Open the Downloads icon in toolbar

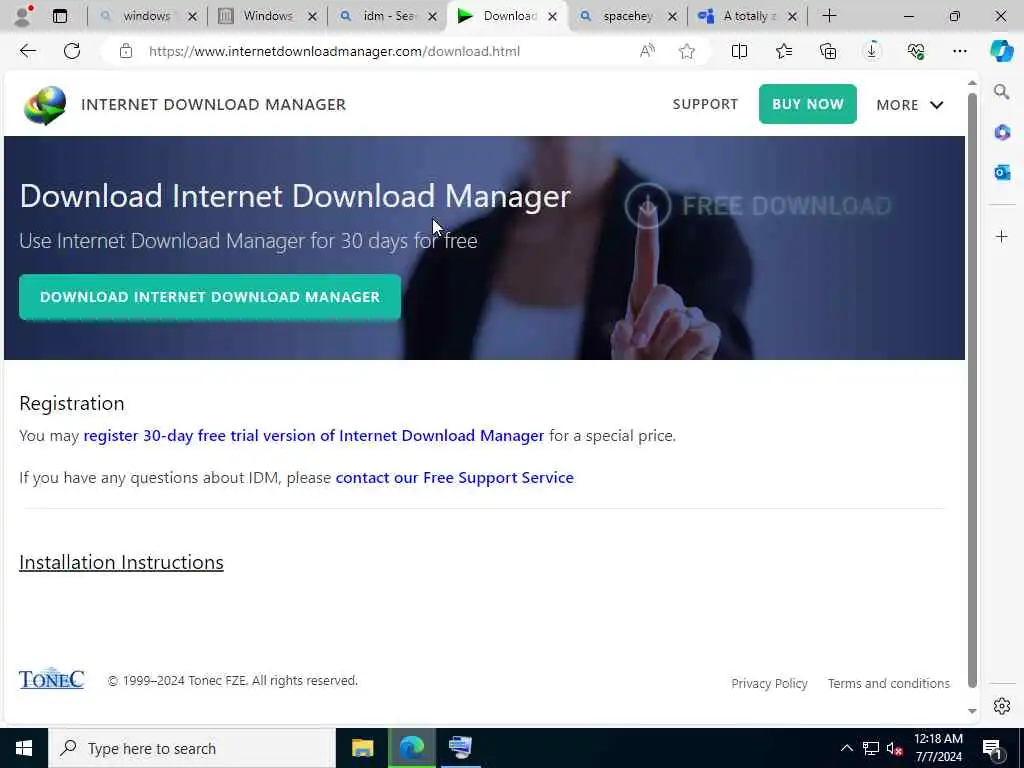tap(872, 51)
